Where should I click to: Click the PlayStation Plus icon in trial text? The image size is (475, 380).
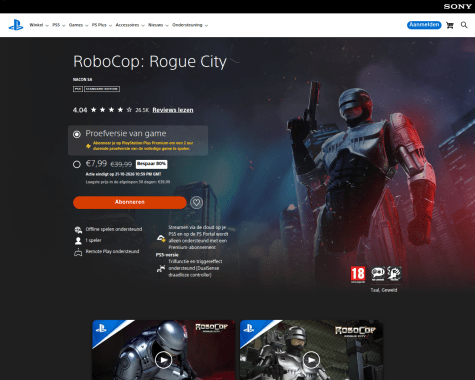88,146
